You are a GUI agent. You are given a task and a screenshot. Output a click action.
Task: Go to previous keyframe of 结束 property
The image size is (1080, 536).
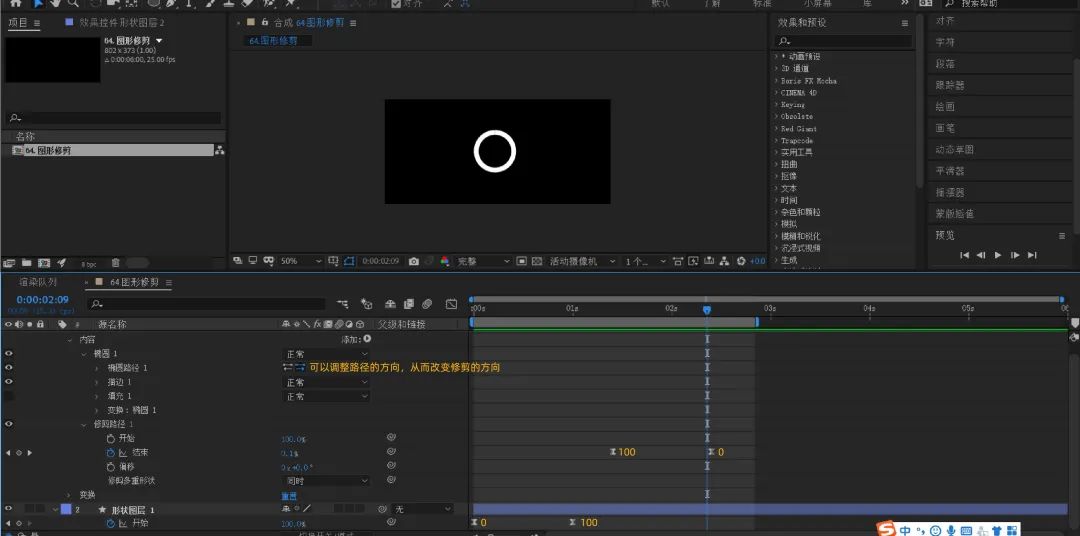coord(8,453)
